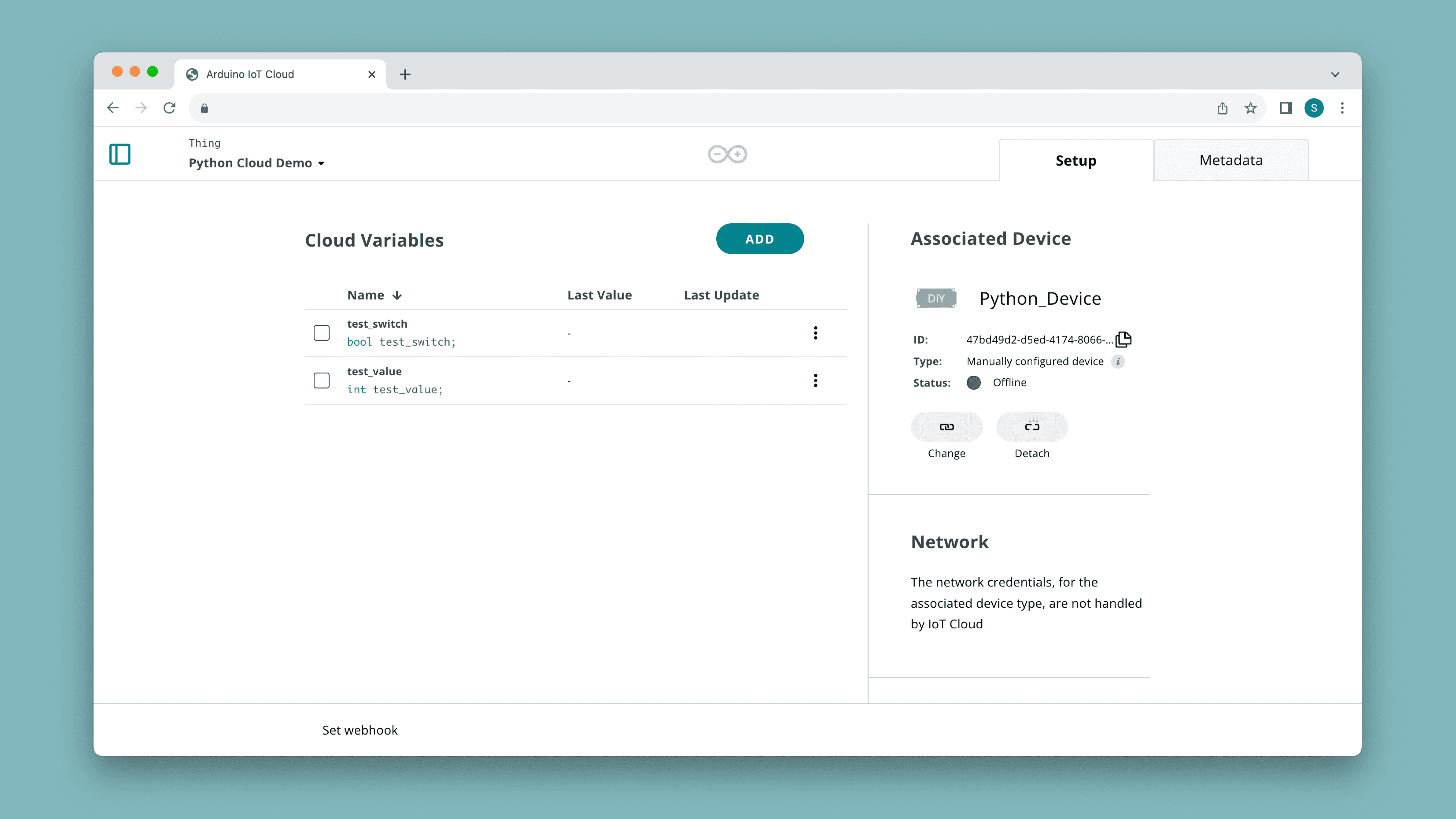Click the Set webhook link
This screenshot has height=819, width=1456.
[x=359, y=730]
